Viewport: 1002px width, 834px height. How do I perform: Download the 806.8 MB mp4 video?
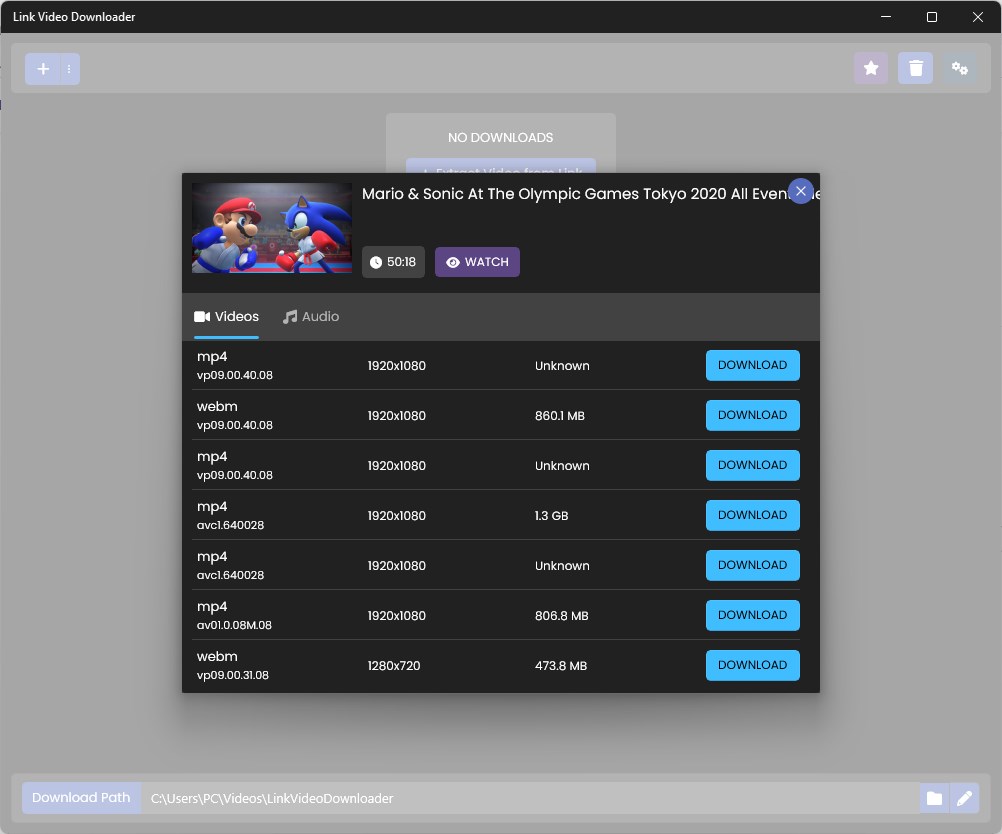click(753, 615)
